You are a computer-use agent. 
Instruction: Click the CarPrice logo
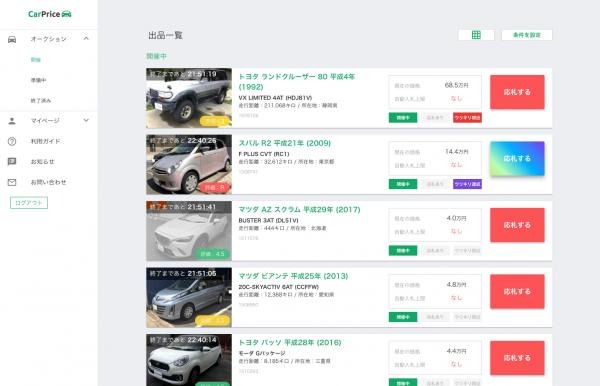pos(50,14)
